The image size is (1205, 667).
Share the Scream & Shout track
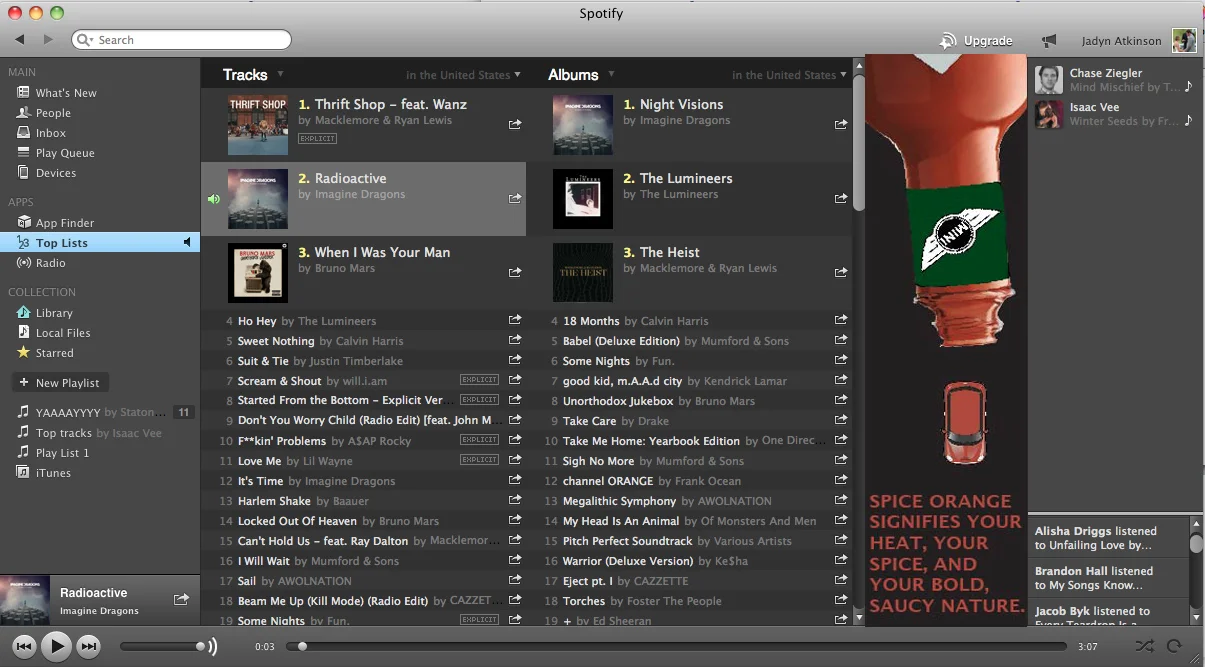pos(515,380)
